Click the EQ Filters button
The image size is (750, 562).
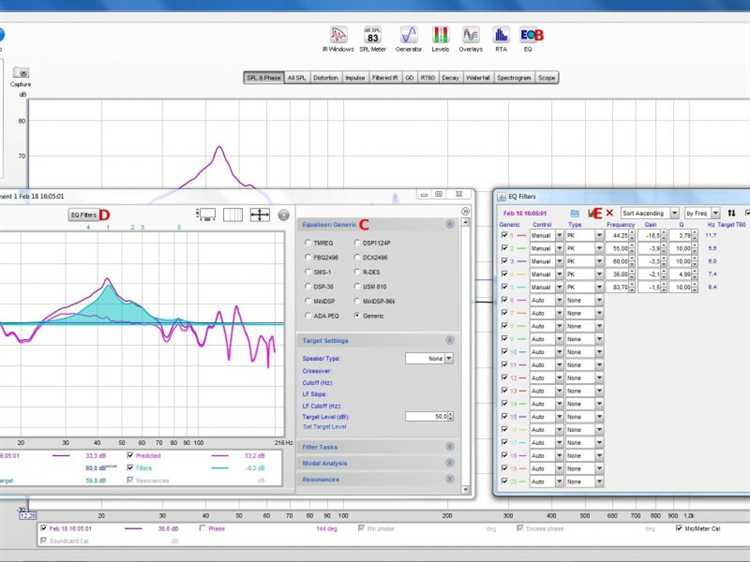[x=84, y=215]
